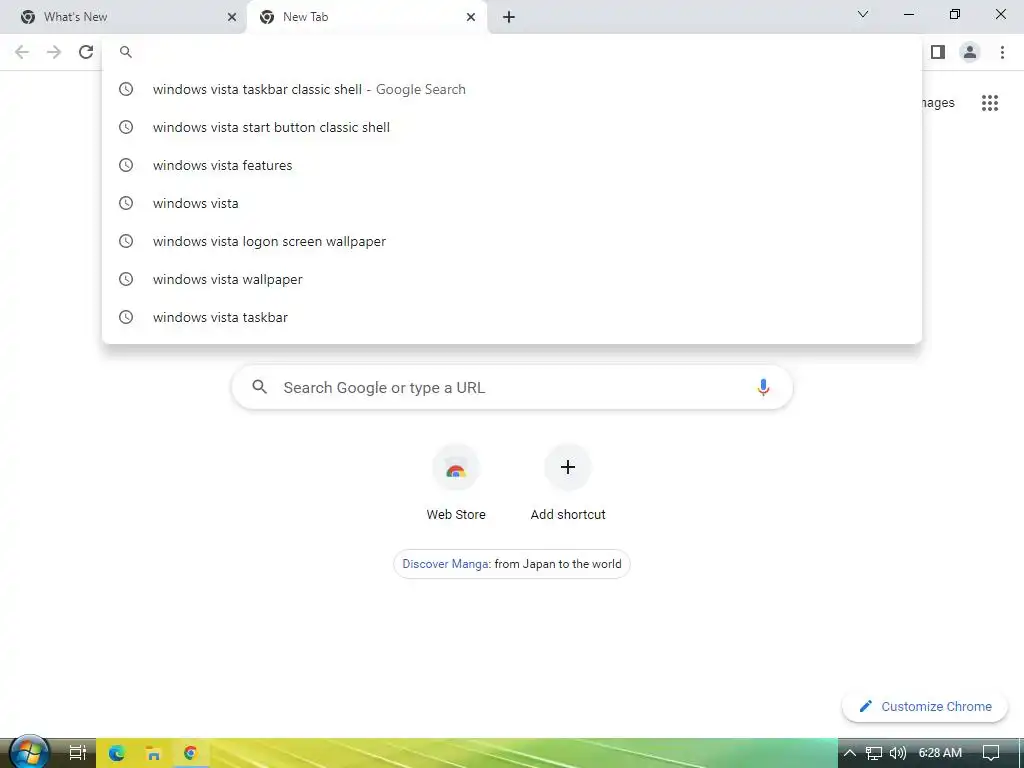
Task: Open the Web Store shortcut
Action: point(456,483)
